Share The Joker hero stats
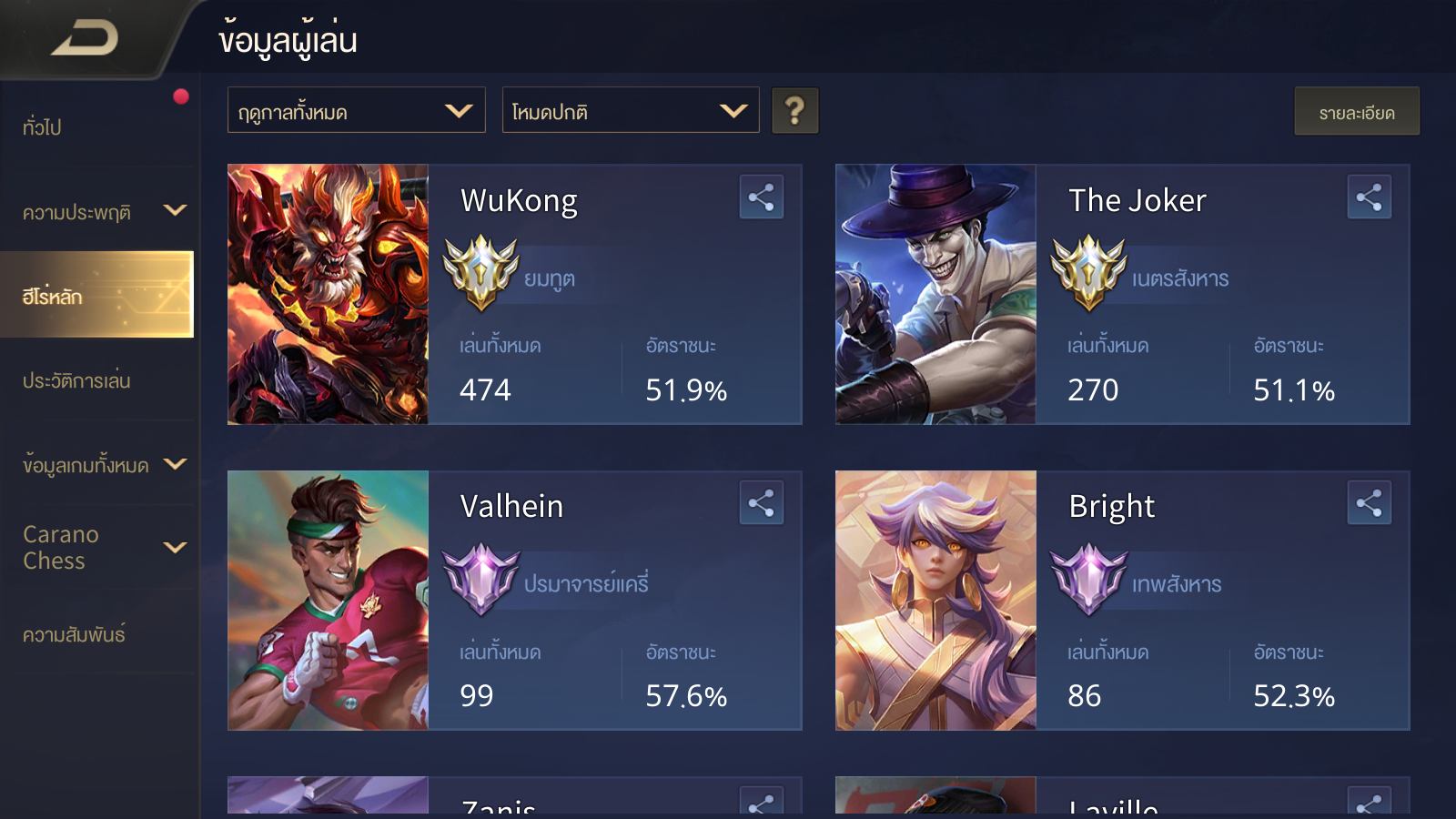The image size is (1456, 819). click(1370, 197)
